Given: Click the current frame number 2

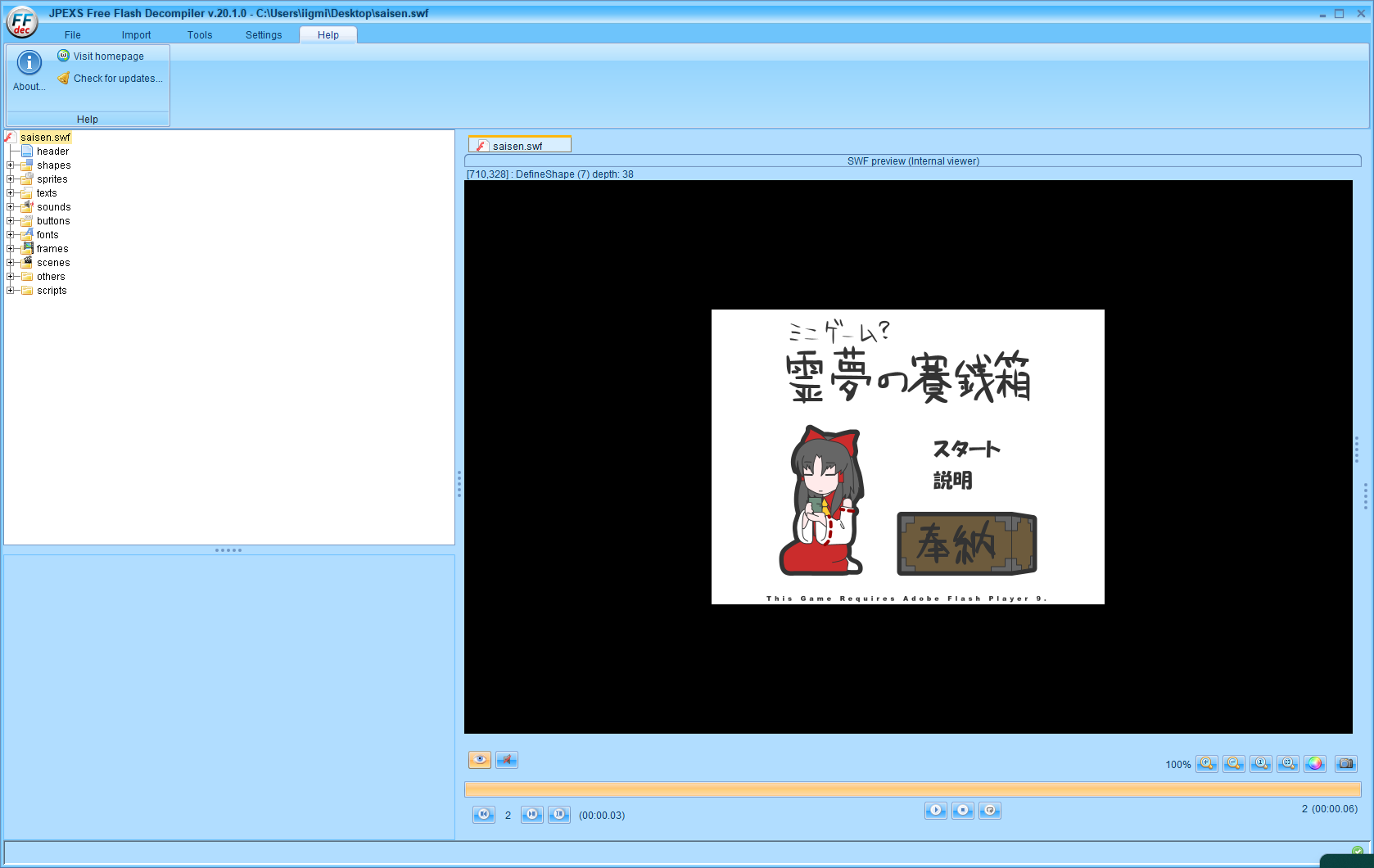Looking at the screenshot, I should [x=508, y=815].
